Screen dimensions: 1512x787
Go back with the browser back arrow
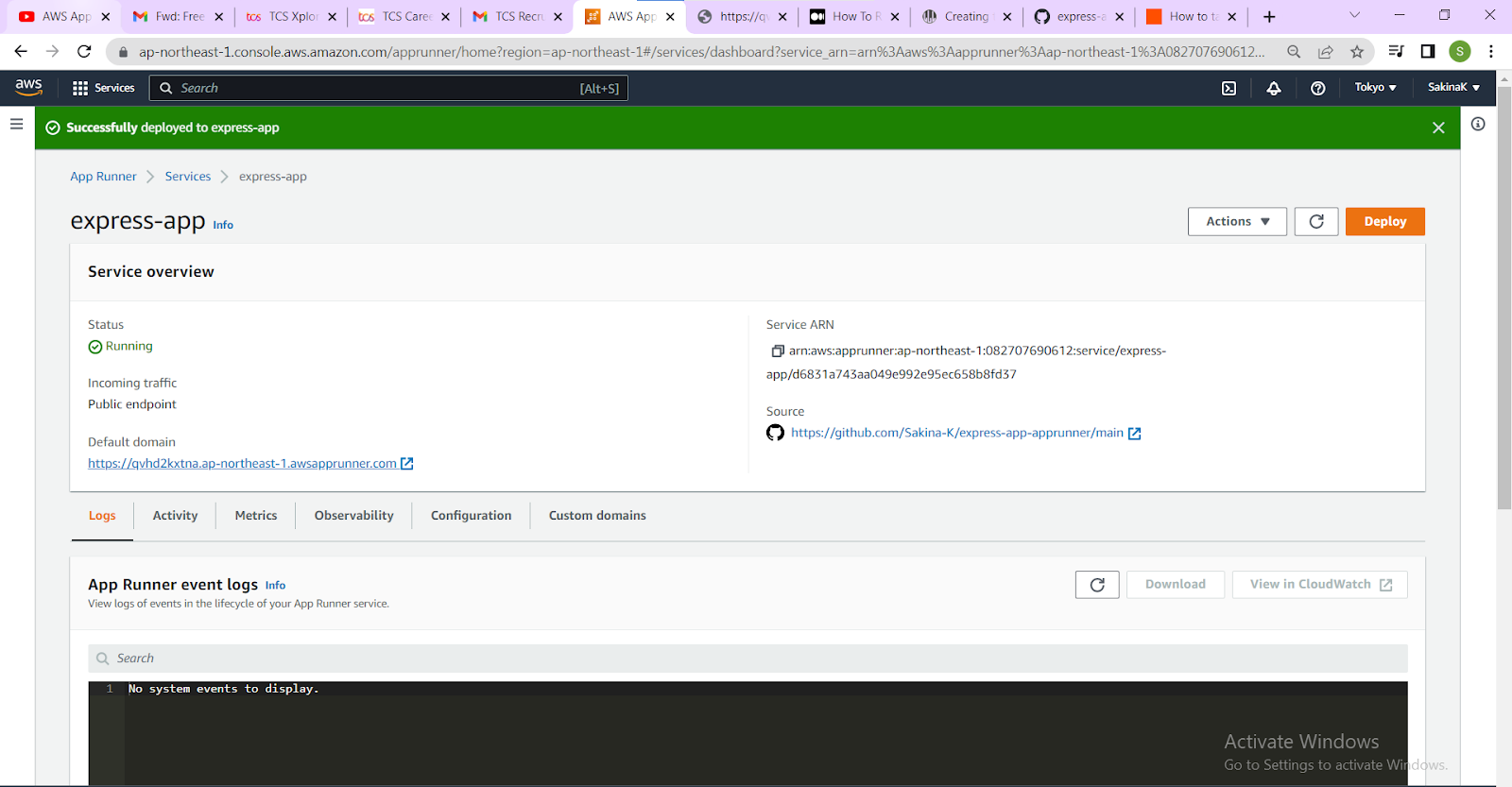pyautogui.click(x=21, y=52)
